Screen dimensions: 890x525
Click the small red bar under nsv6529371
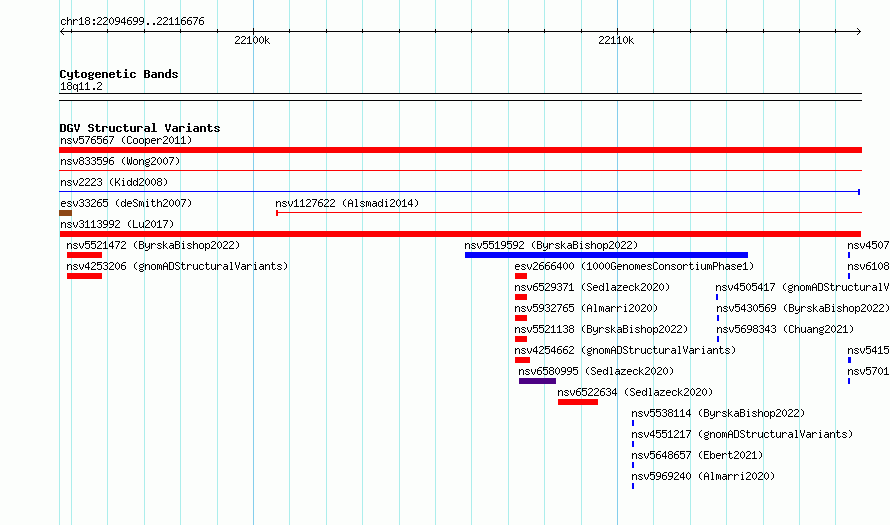521,297
